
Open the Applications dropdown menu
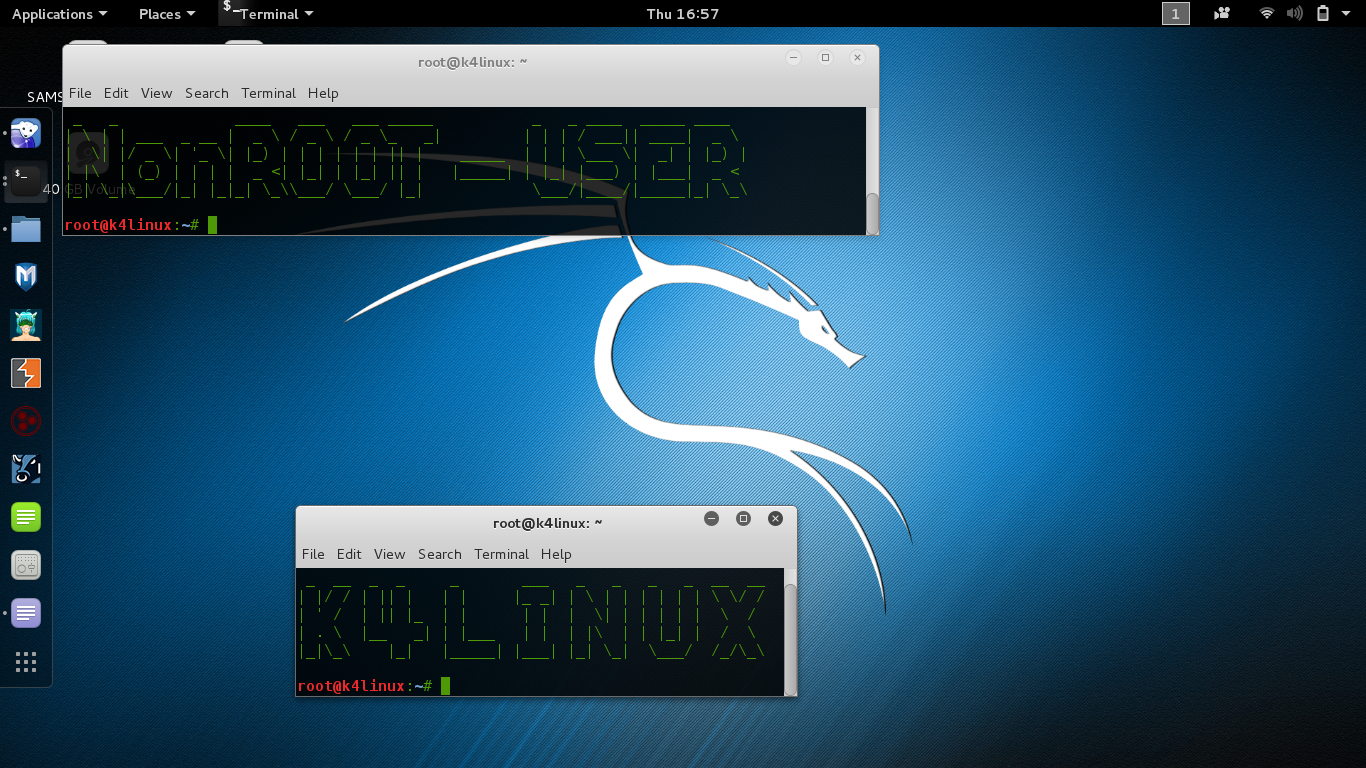pos(59,14)
